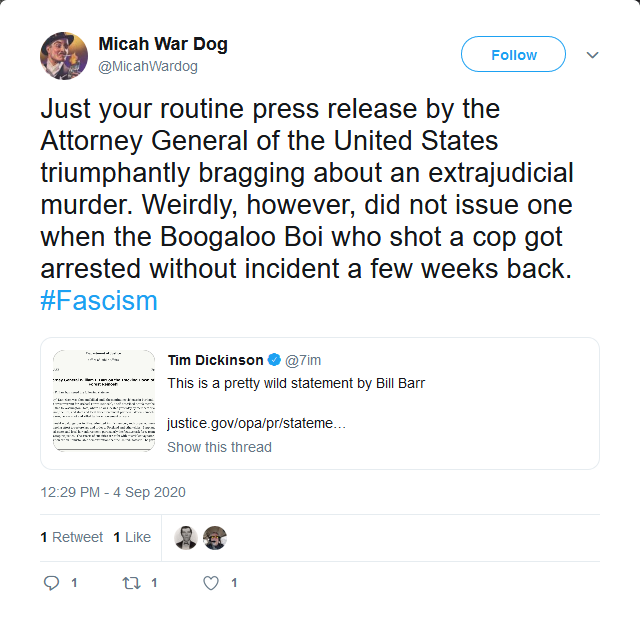
Task: Click the retweet arrows icon
Action: 131,583
